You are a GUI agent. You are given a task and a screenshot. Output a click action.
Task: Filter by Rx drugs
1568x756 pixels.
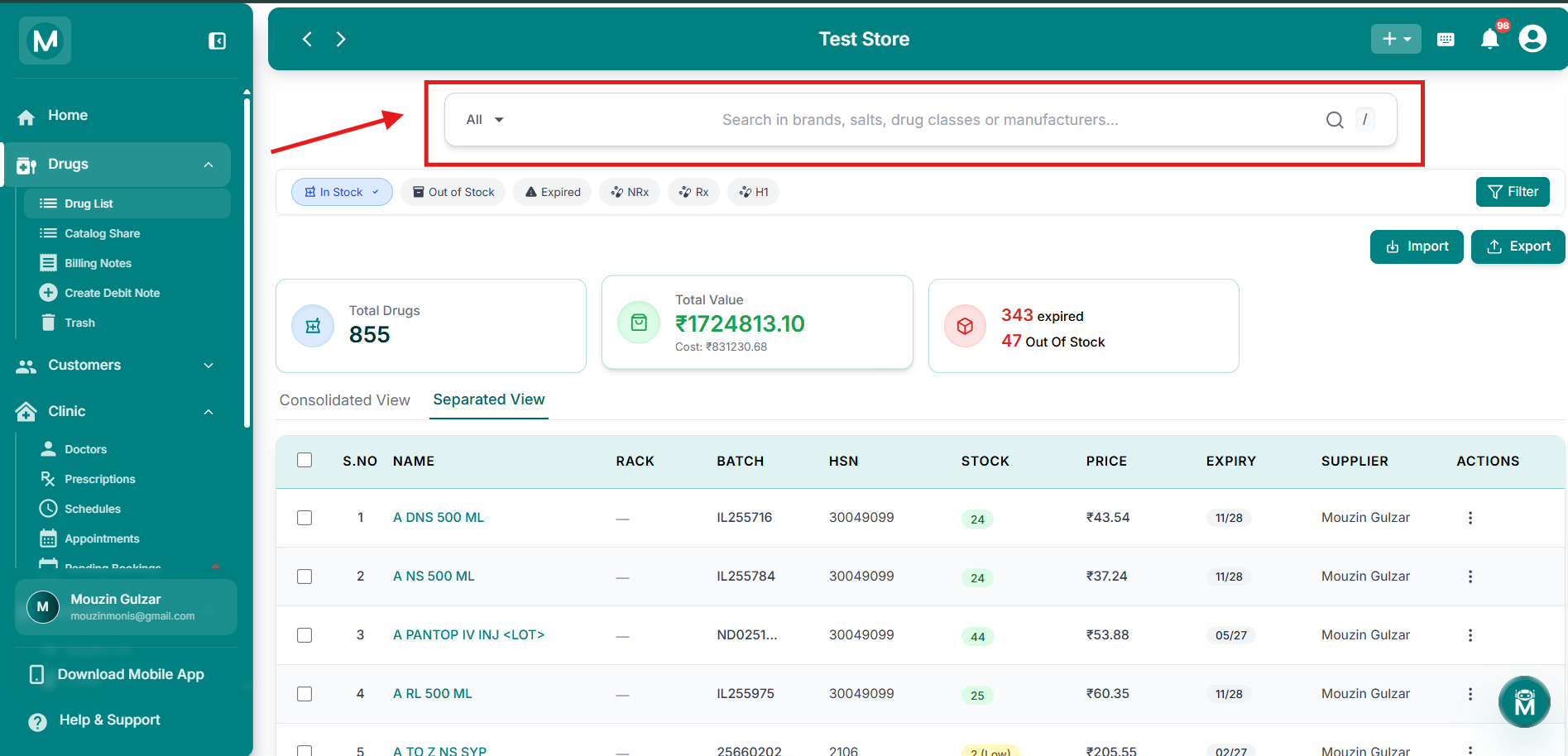pos(694,192)
